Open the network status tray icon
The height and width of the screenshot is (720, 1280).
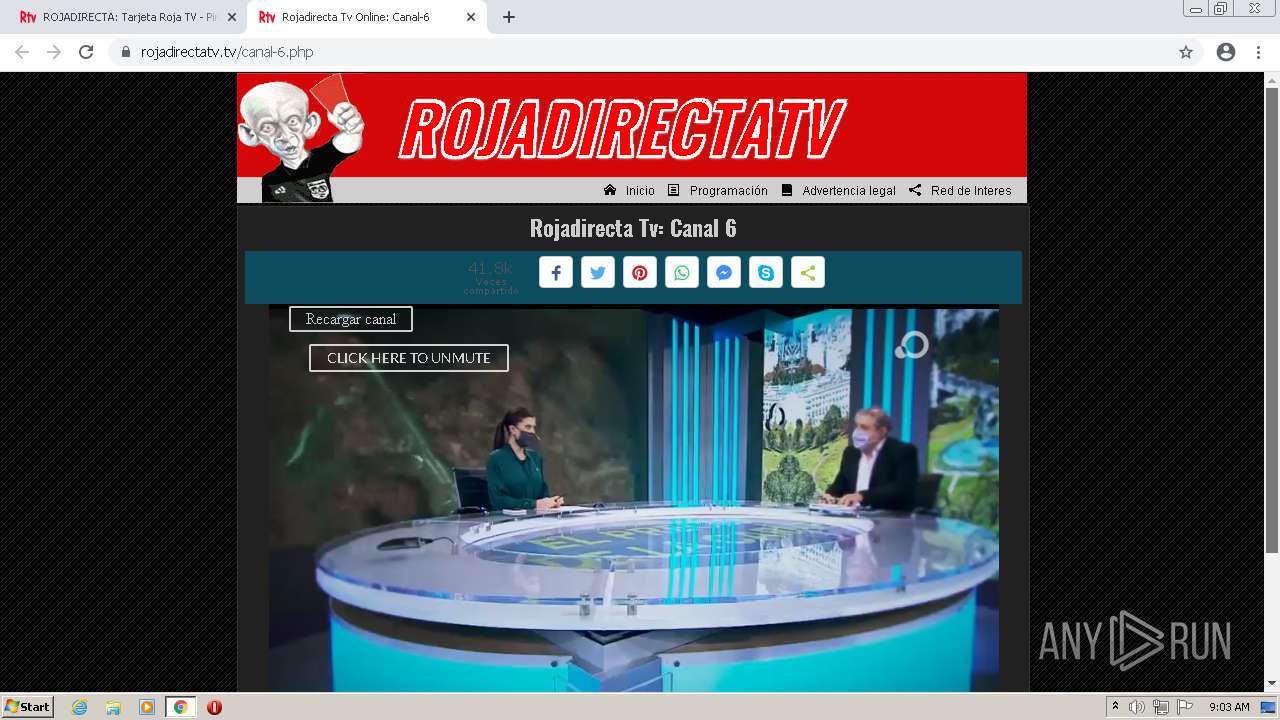(x=1161, y=707)
